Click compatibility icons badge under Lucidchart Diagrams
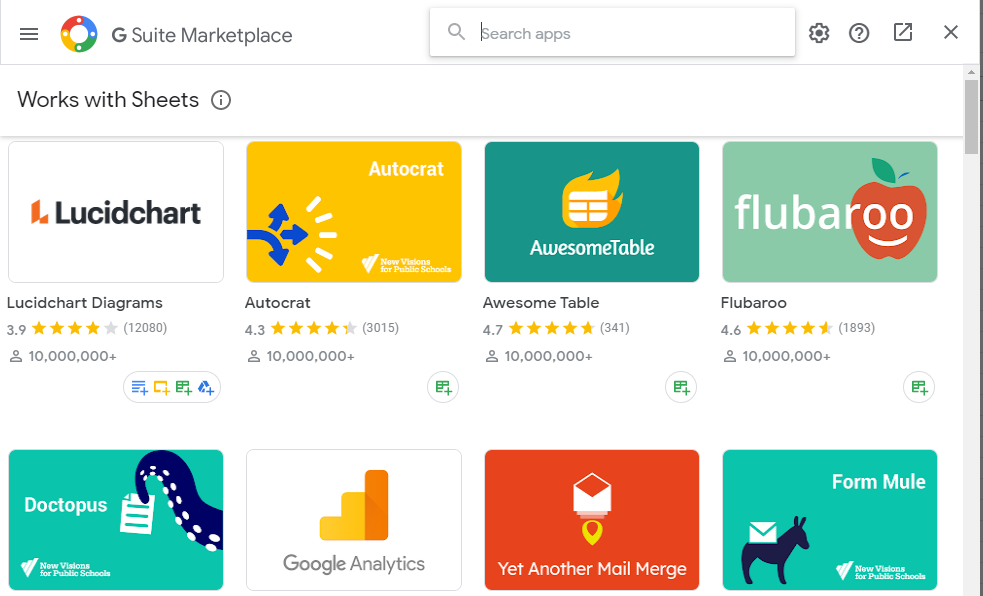Viewport: 983px width, 596px height. (x=172, y=387)
